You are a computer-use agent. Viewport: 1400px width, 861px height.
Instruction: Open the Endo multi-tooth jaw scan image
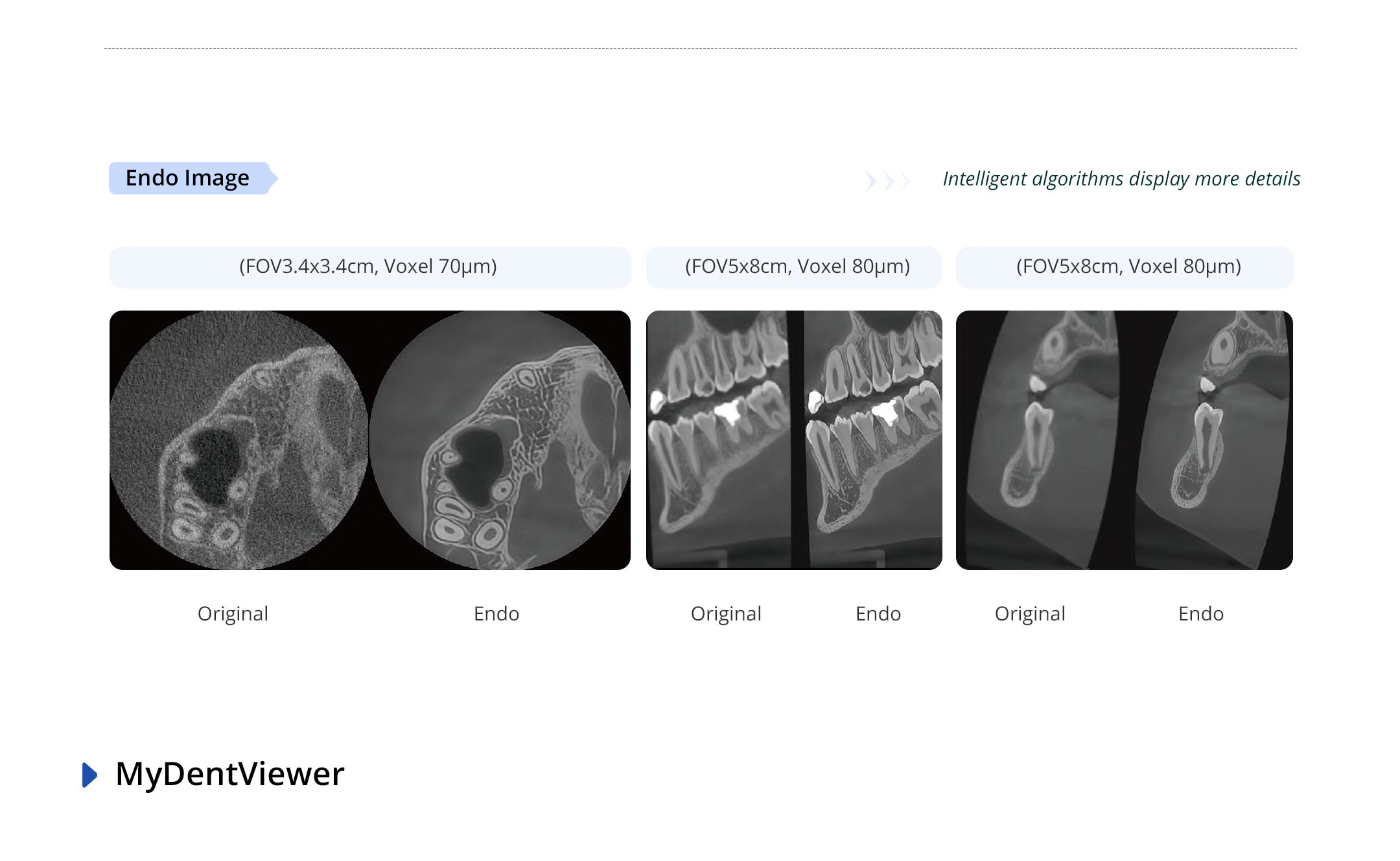coord(873,440)
